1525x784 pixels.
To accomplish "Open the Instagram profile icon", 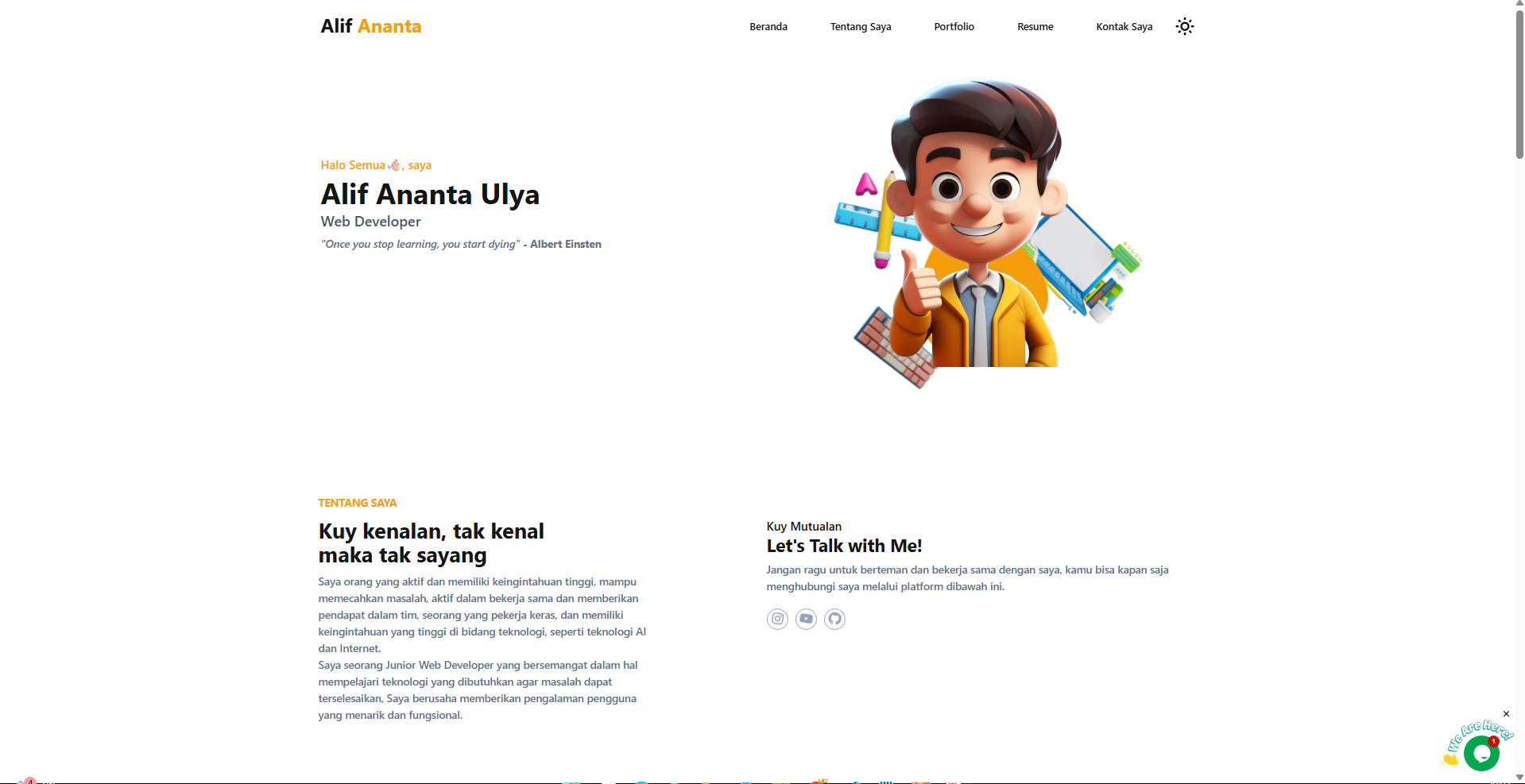I will coord(777,619).
